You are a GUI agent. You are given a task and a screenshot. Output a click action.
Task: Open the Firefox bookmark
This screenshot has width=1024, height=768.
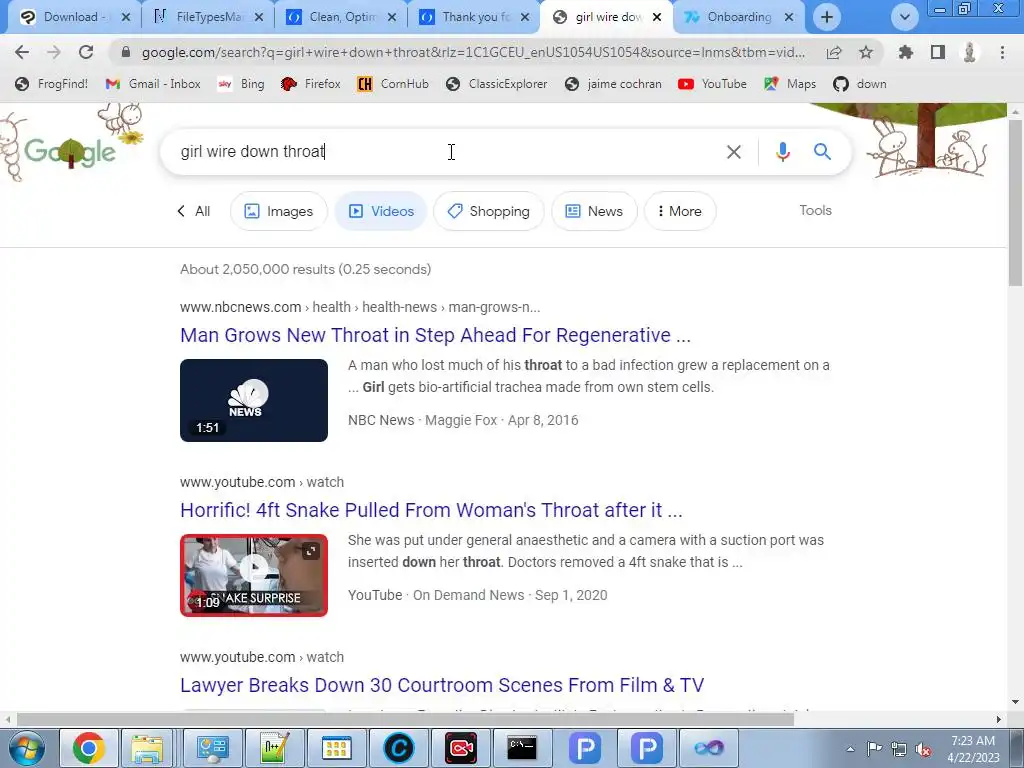click(x=310, y=84)
